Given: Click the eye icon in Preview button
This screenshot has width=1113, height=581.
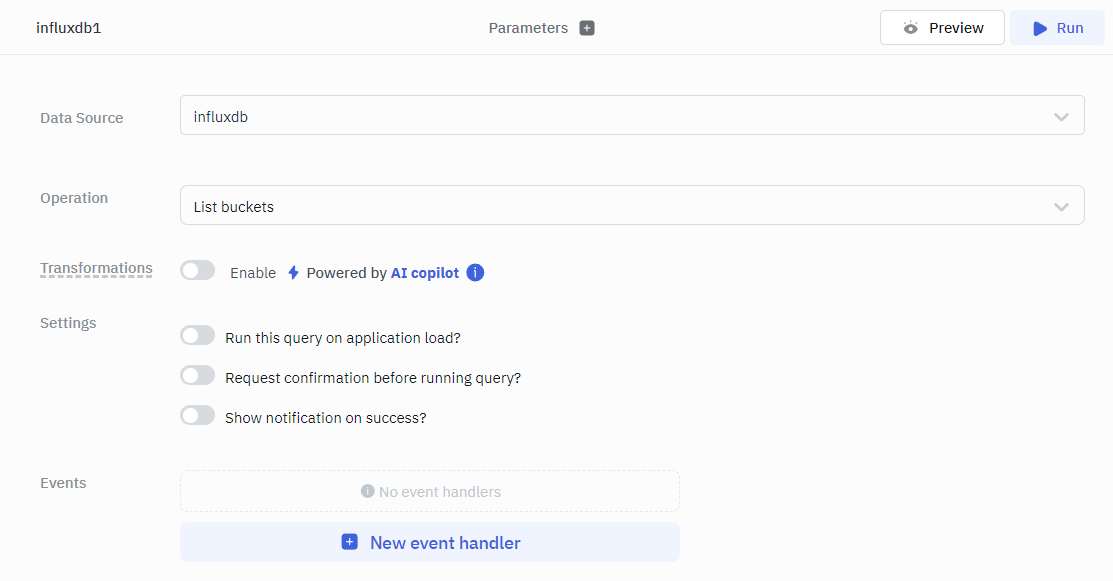Looking at the screenshot, I should (x=910, y=28).
